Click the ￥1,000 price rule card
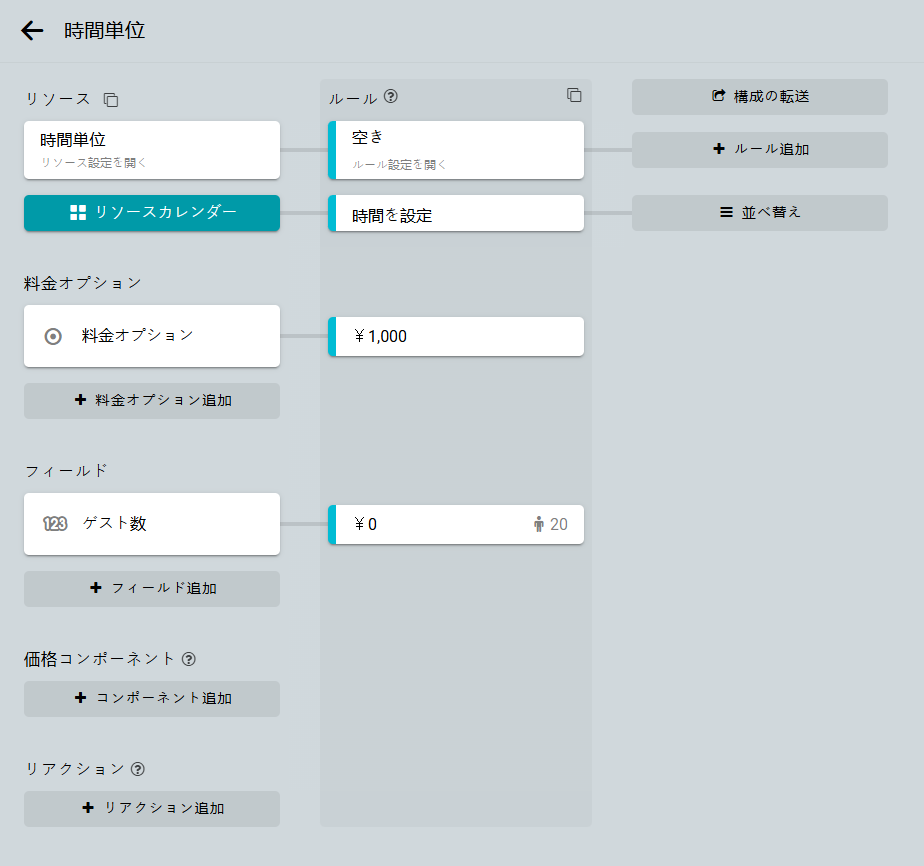Screen dimensions: 924x866 point(458,337)
